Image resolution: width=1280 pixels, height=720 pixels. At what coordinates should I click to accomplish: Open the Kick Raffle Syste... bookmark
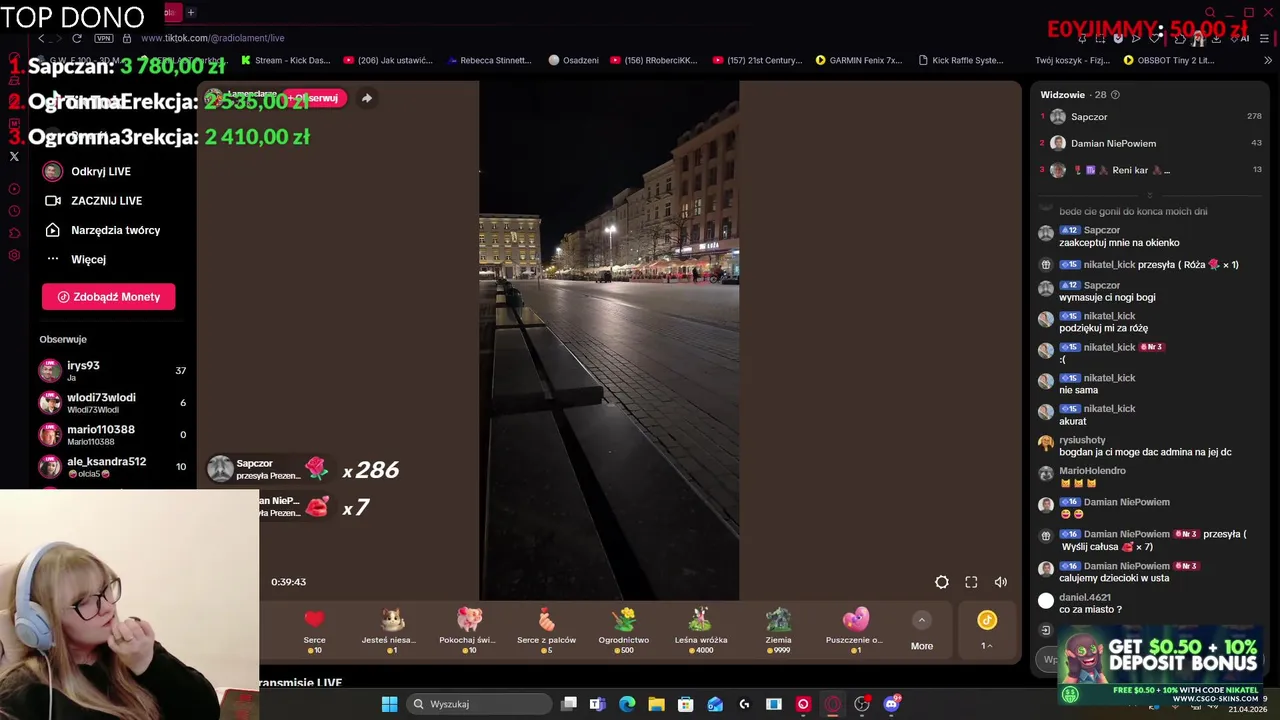coord(960,60)
